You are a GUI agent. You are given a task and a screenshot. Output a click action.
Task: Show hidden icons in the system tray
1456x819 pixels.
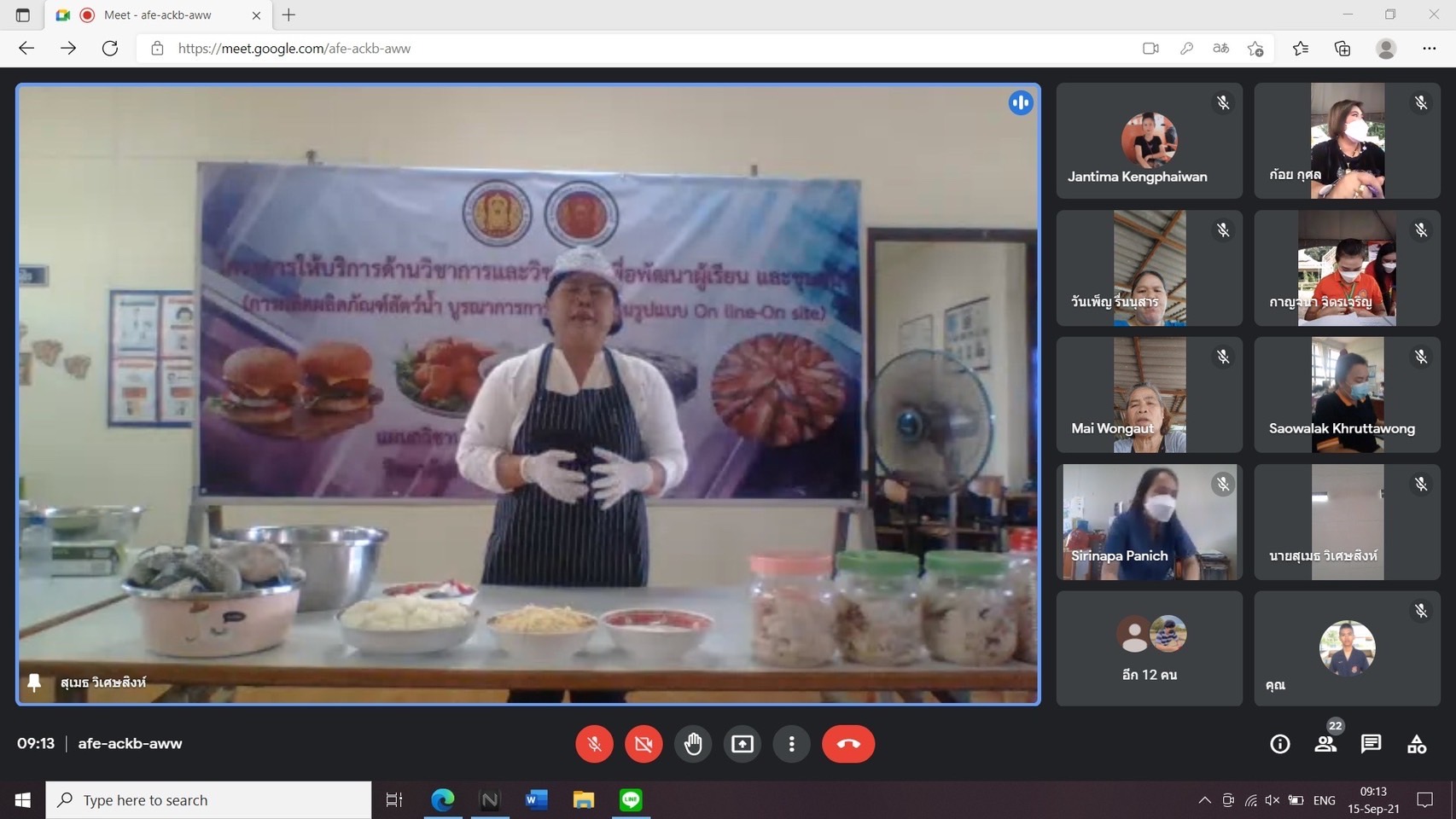tap(1204, 800)
